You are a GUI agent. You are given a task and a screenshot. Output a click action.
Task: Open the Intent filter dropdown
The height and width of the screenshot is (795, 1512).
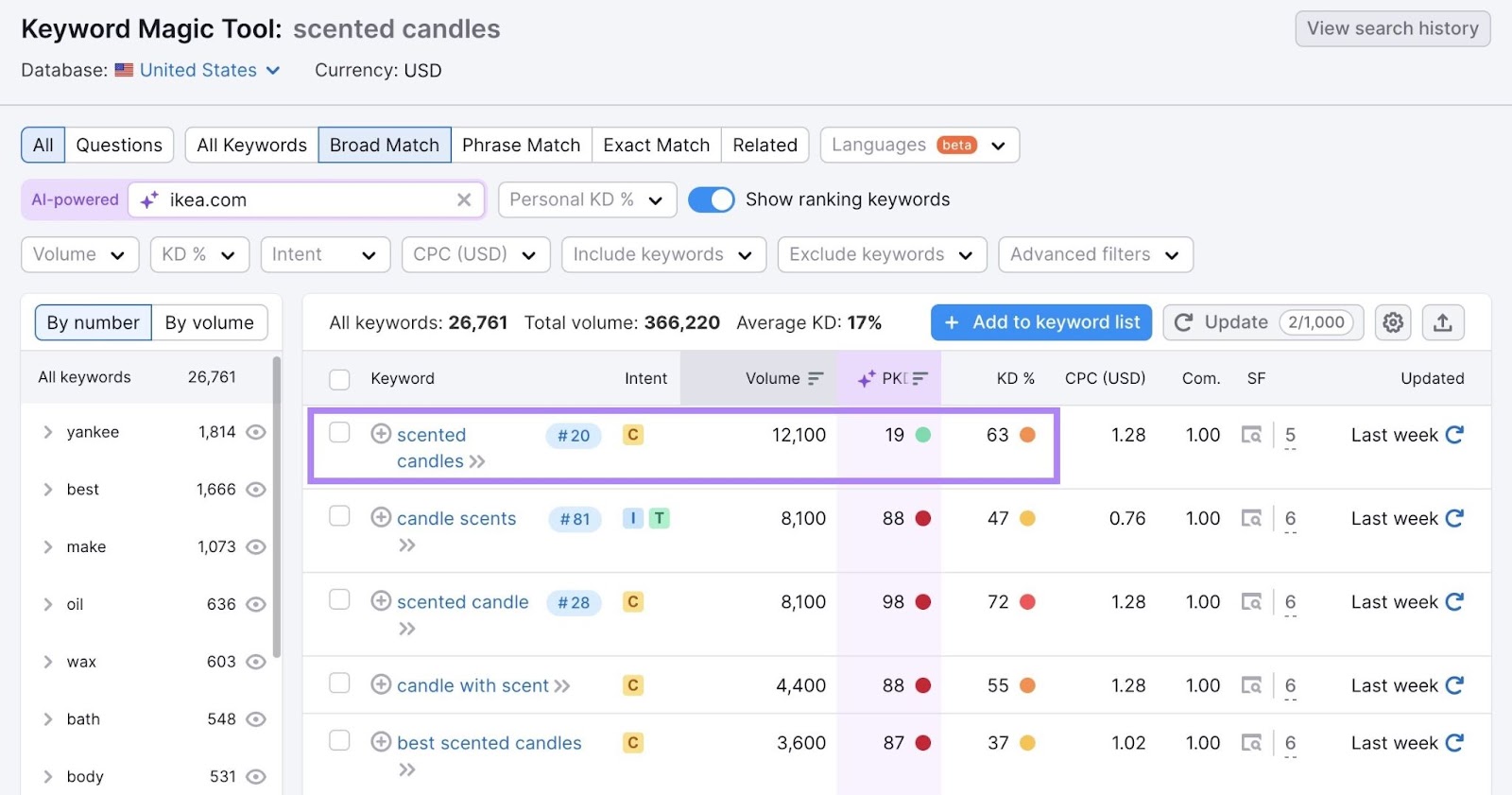(325, 254)
